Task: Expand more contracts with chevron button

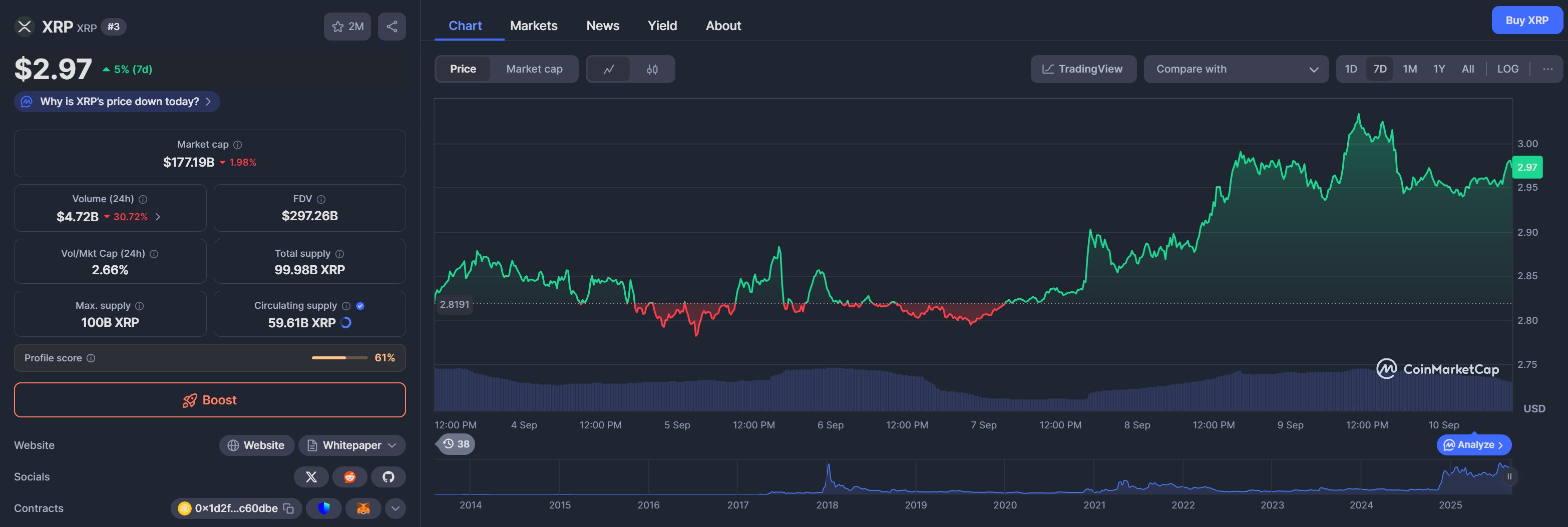Action: pyautogui.click(x=395, y=508)
